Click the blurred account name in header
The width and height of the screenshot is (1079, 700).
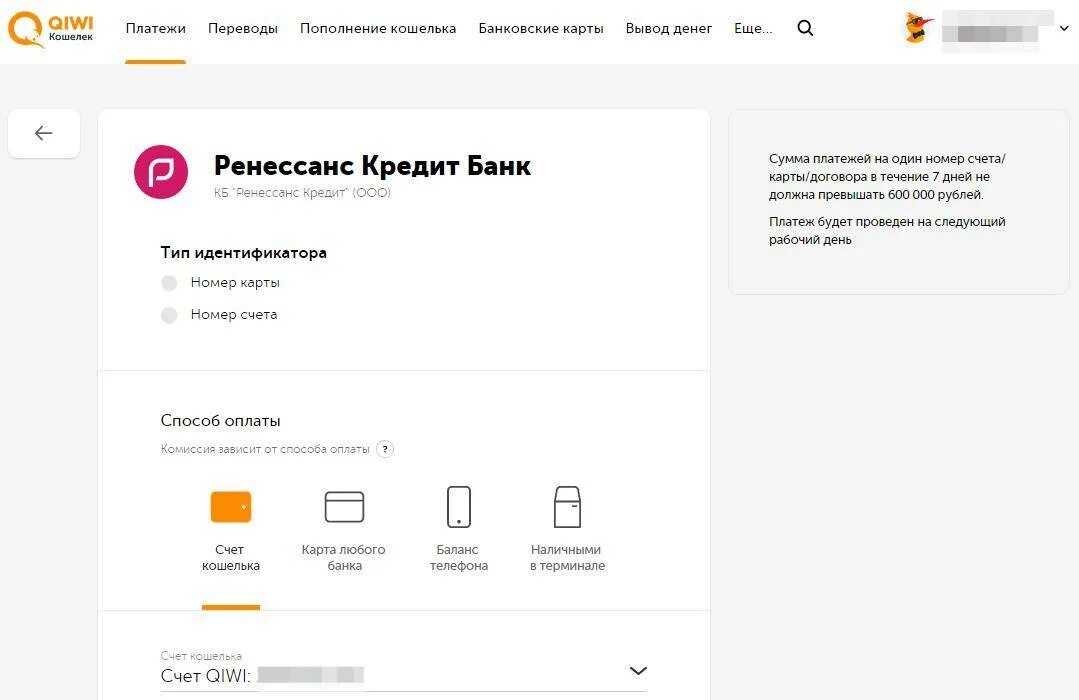click(996, 29)
